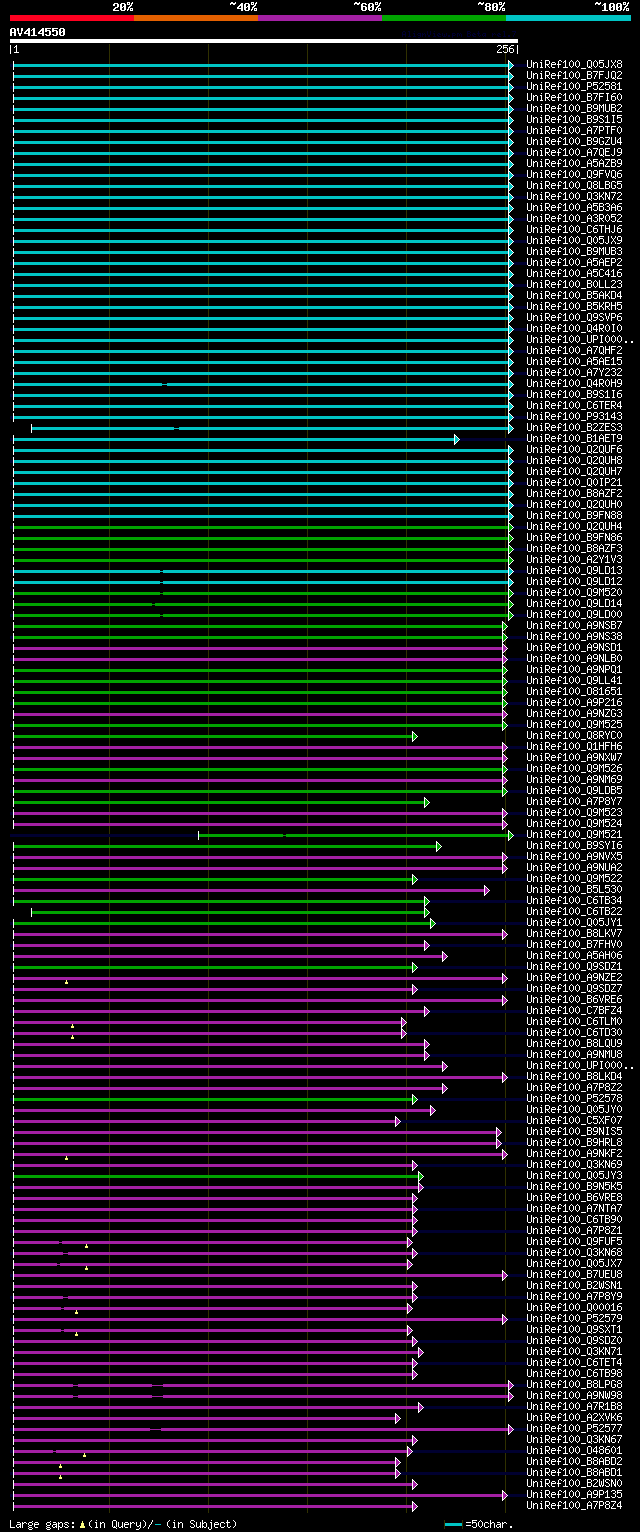Select label UniRef100_A7QEJ9
Screen dimensions: 640x1532
pyautogui.click(x=574, y=152)
